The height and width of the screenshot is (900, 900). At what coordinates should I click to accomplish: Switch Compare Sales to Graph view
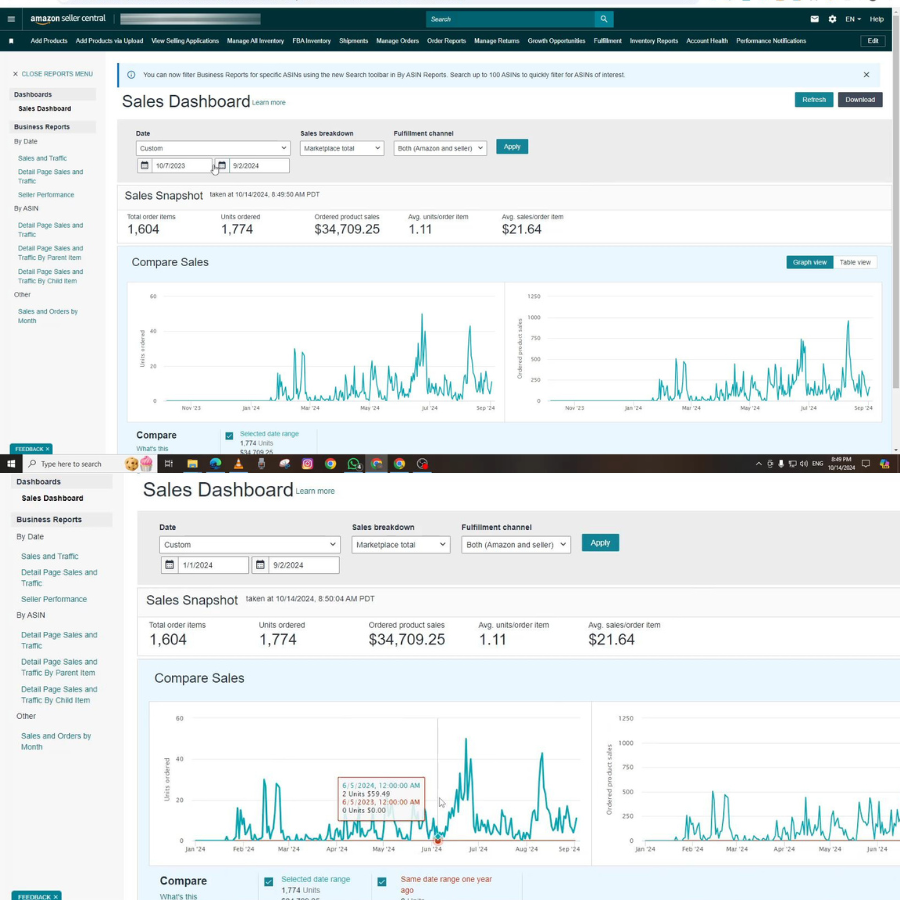pos(809,262)
